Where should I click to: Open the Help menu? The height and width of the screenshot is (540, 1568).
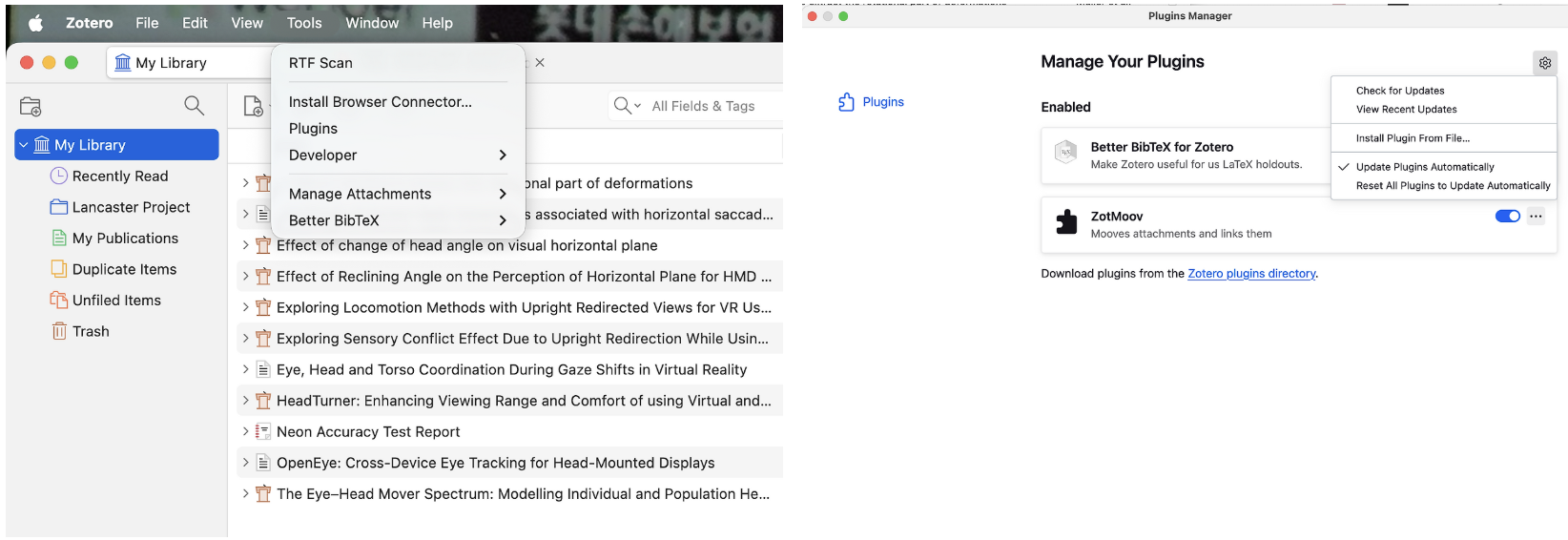click(x=438, y=23)
